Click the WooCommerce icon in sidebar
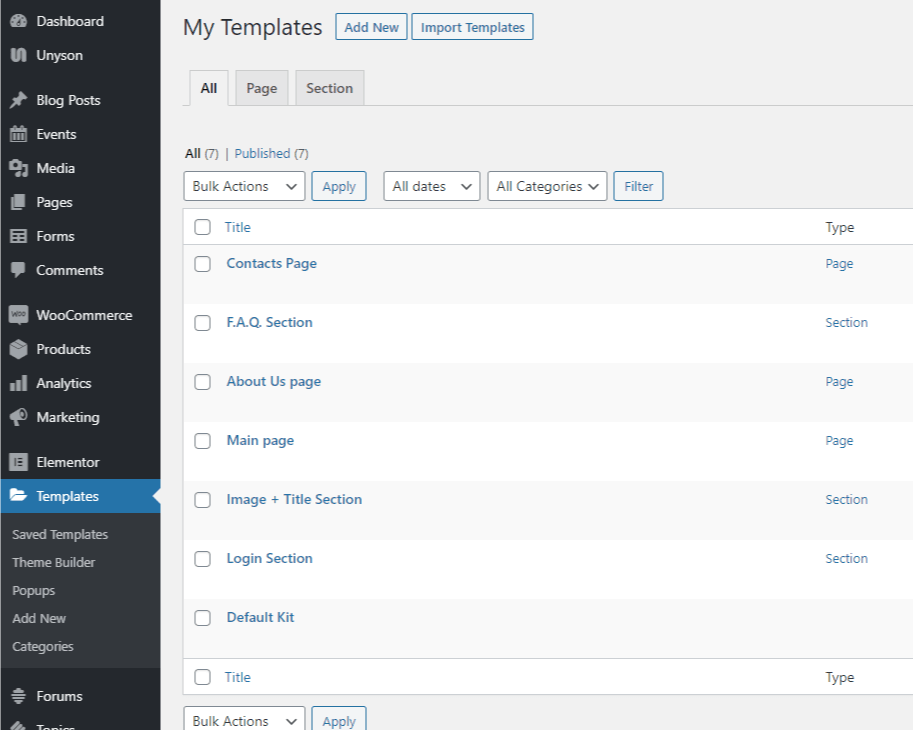This screenshot has height=730, width=913. pyautogui.click(x=19, y=316)
